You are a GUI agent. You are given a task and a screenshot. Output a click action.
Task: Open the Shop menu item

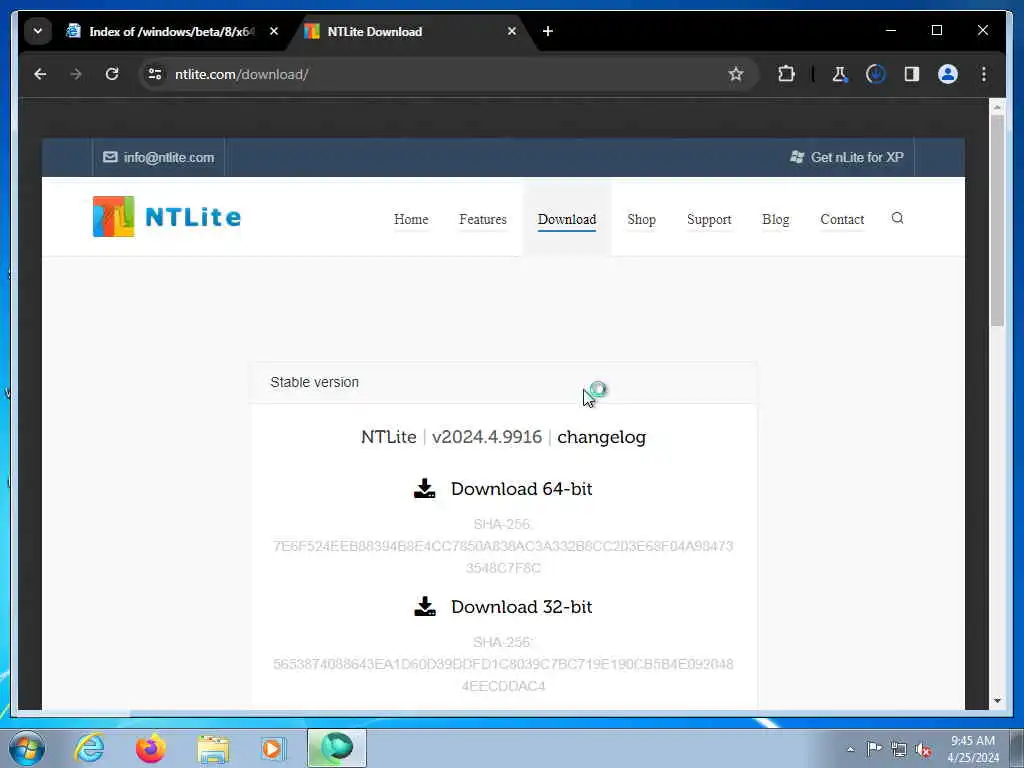tap(641, 219)
